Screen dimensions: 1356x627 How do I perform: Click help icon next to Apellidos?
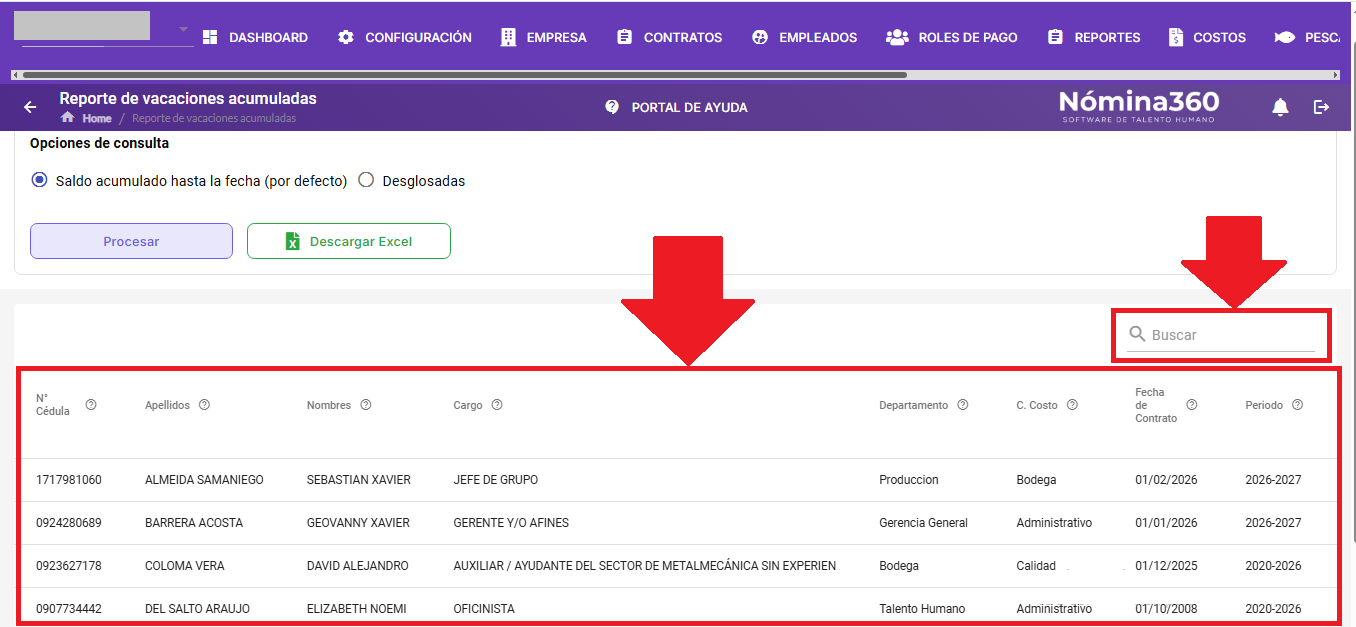coord(204,405)
